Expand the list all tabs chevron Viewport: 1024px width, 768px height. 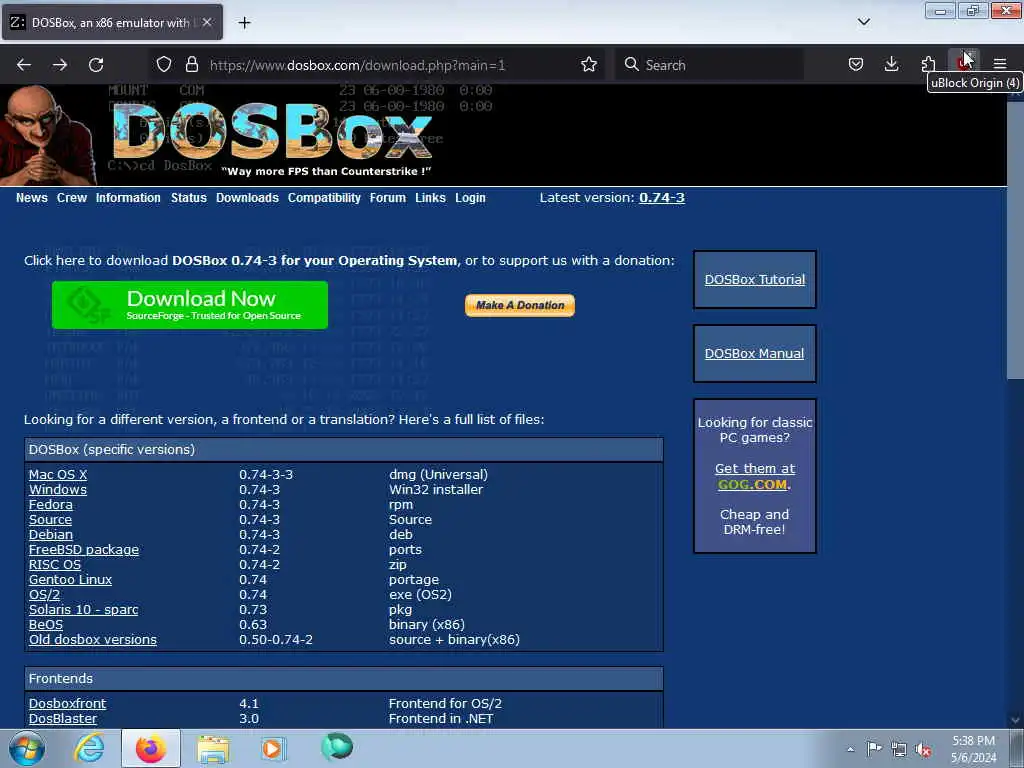point(863,22)
